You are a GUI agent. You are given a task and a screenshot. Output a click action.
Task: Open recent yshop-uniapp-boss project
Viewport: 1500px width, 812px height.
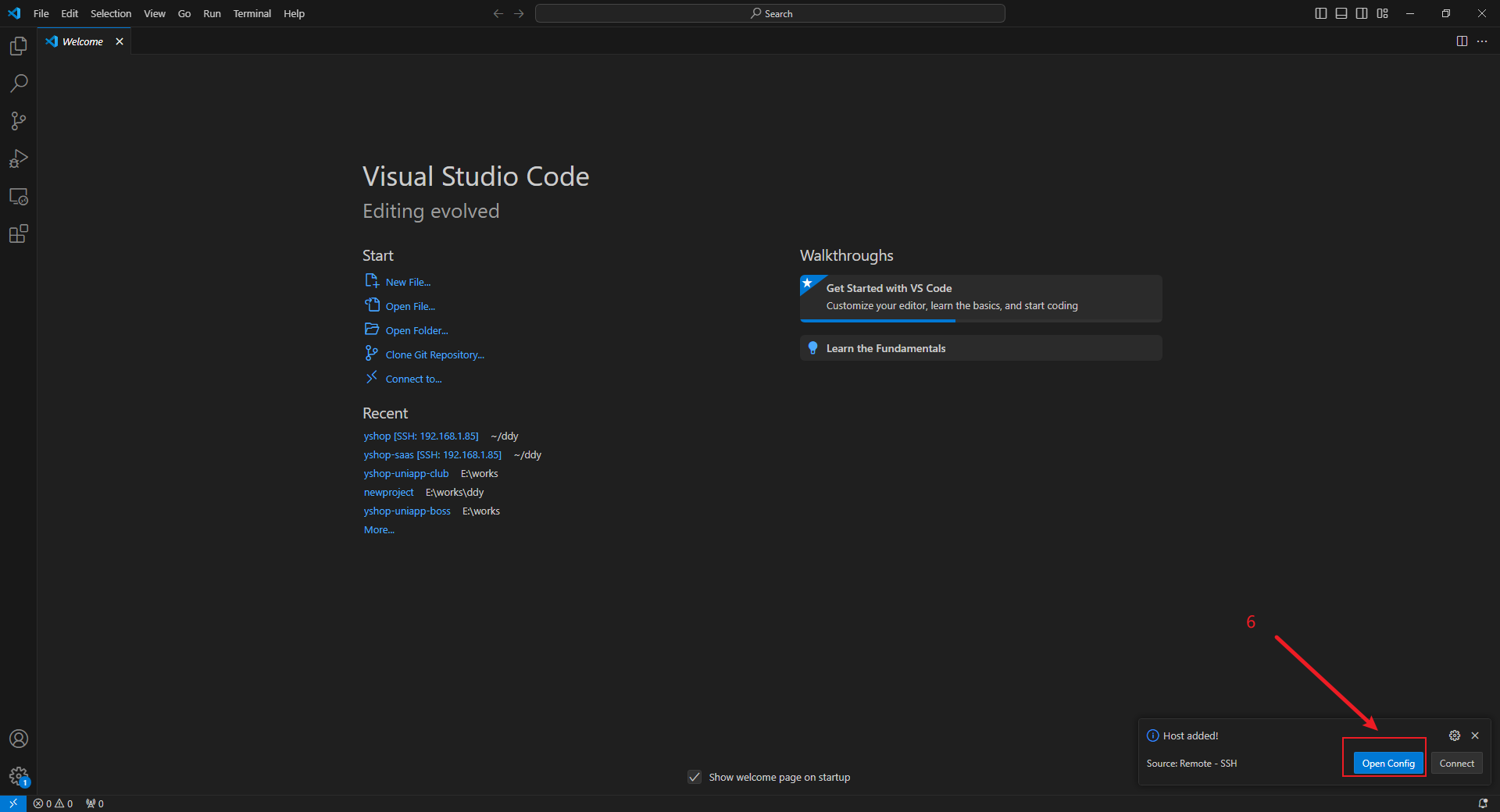(x=407, y=511)
